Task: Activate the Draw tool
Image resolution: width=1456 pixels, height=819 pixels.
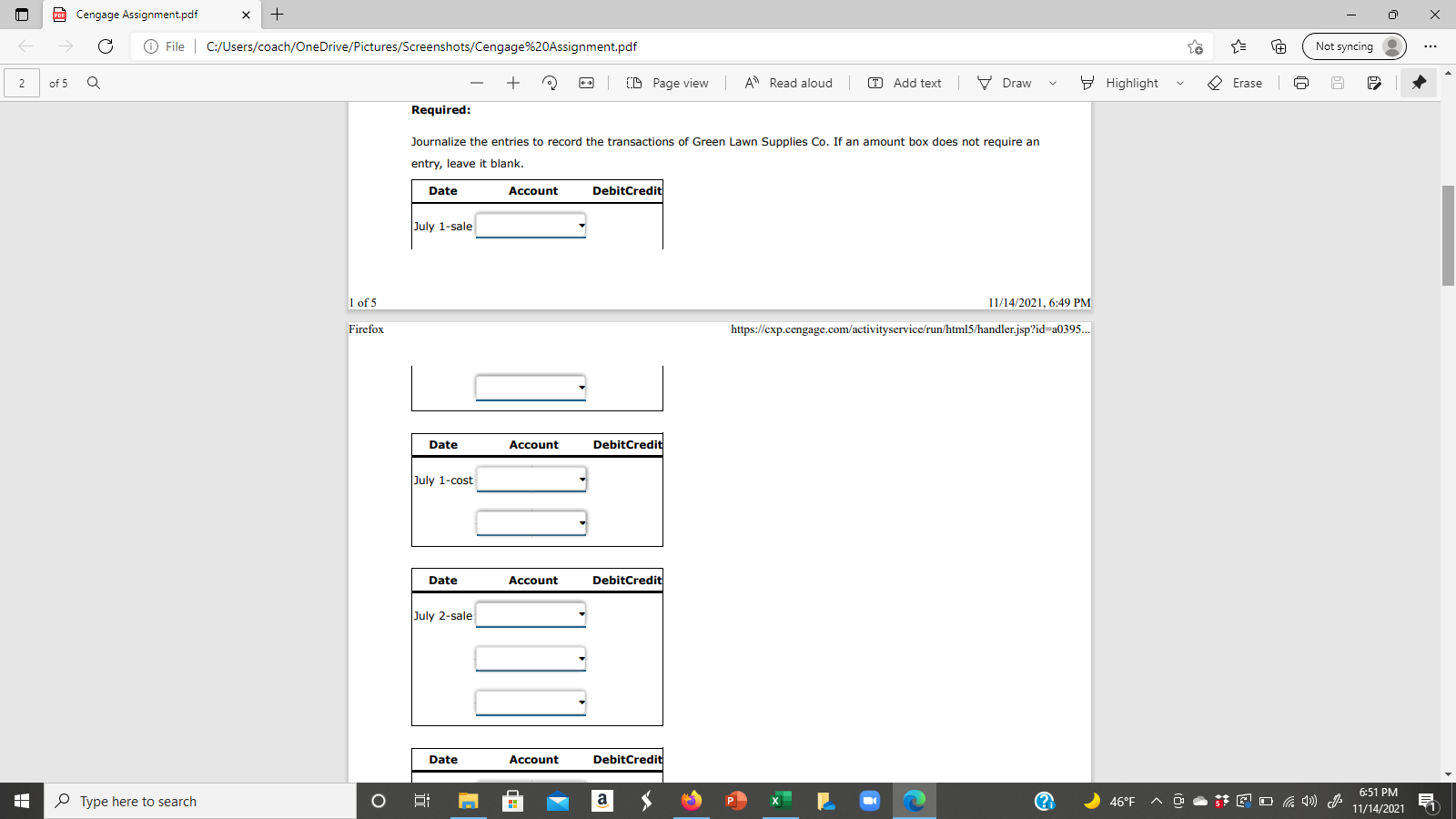Action: pyautogui.click(x=1005, y=83)
